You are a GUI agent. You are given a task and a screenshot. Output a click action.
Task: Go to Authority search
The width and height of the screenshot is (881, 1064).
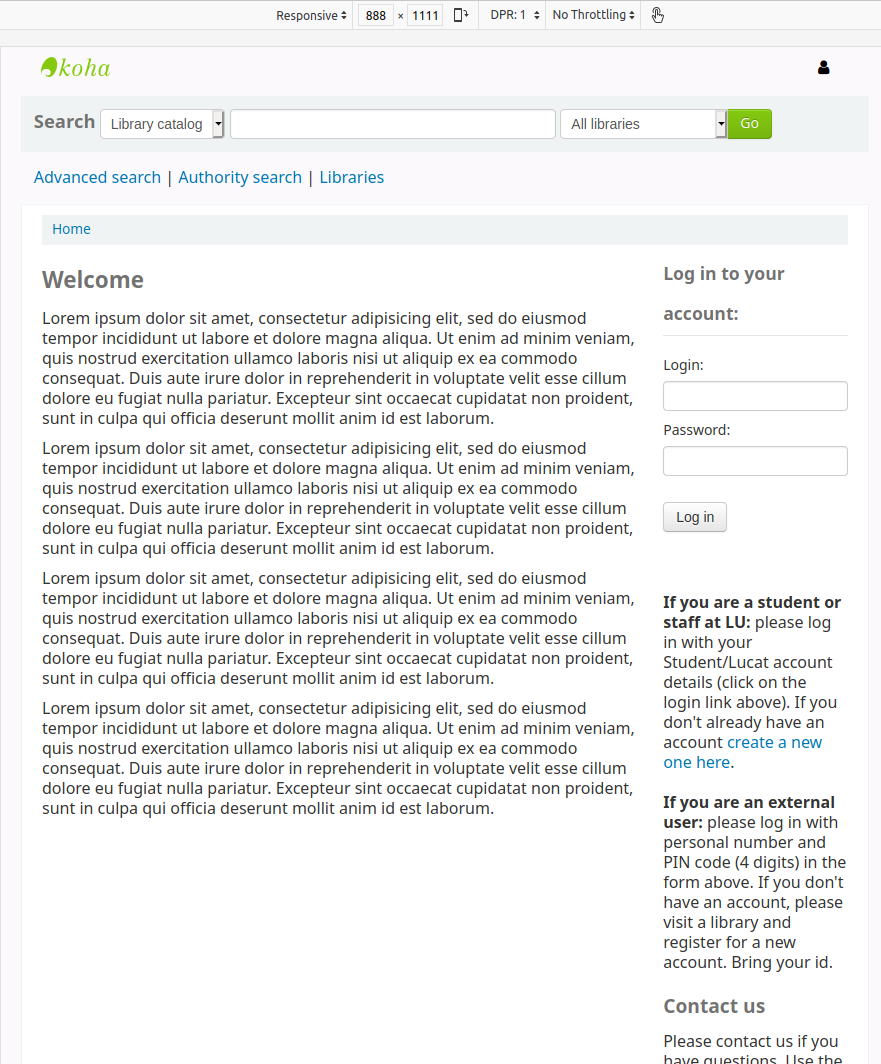(x=240, y=177)
